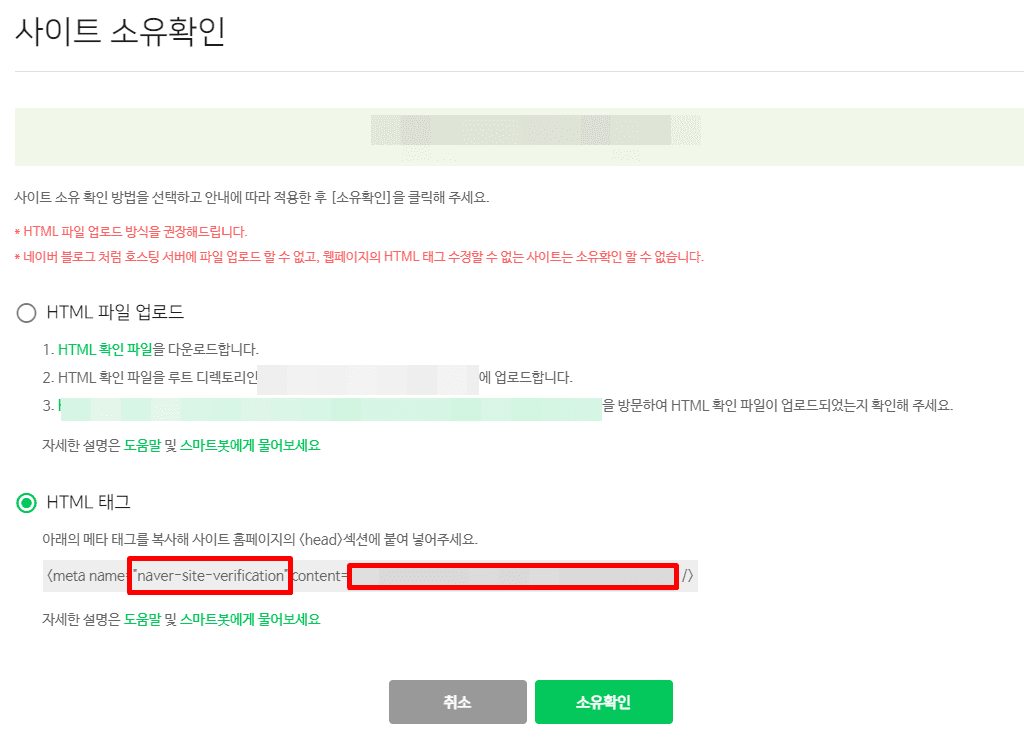Click the gray 취소 button
This screenshot has width=1024, height=749.
coord(457,702)
